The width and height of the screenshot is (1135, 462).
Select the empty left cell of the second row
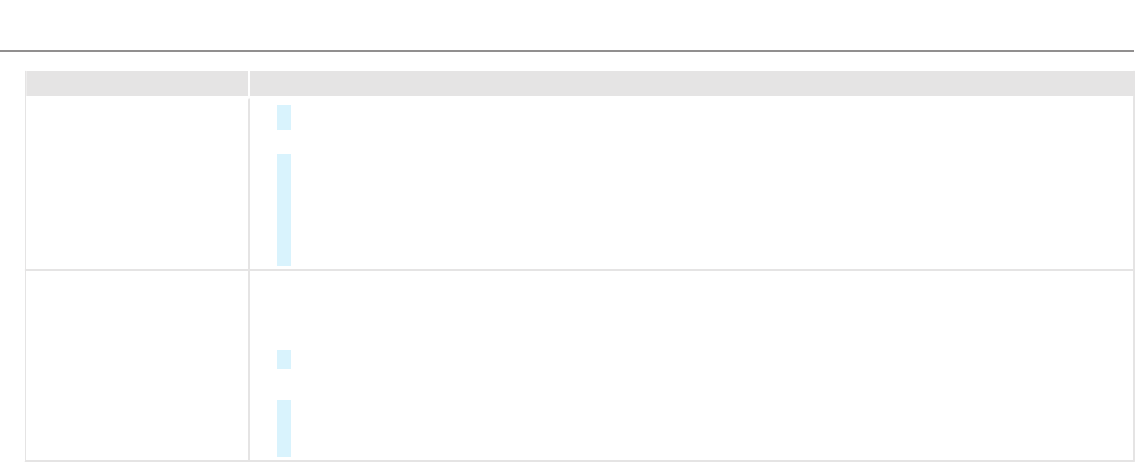point(136,365)
